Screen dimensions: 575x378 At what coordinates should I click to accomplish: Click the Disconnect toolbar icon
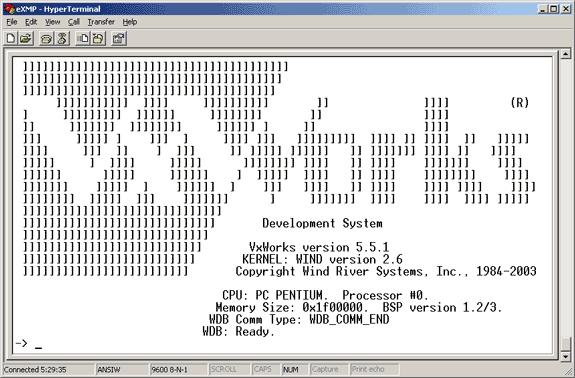(x=62, y=38)
